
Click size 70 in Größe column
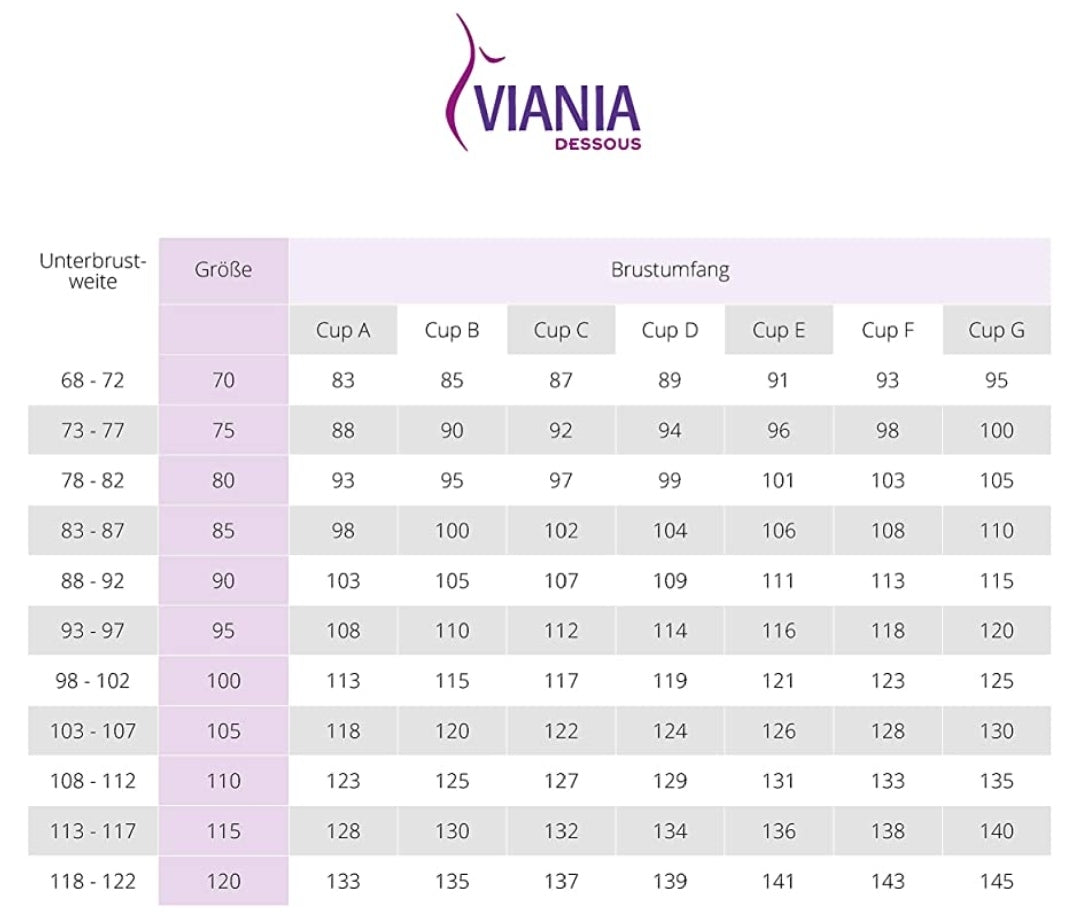[x=223, y=381]
